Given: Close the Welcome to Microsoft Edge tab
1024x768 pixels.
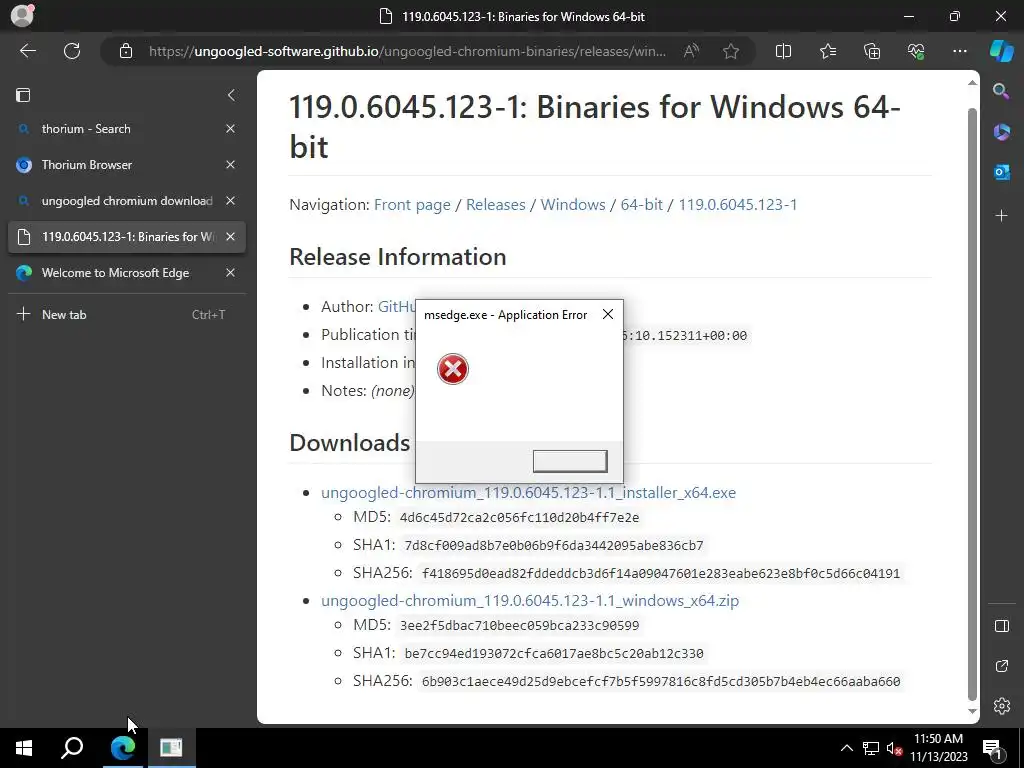Looking at the screenshot, I should (x=230, y=273).
